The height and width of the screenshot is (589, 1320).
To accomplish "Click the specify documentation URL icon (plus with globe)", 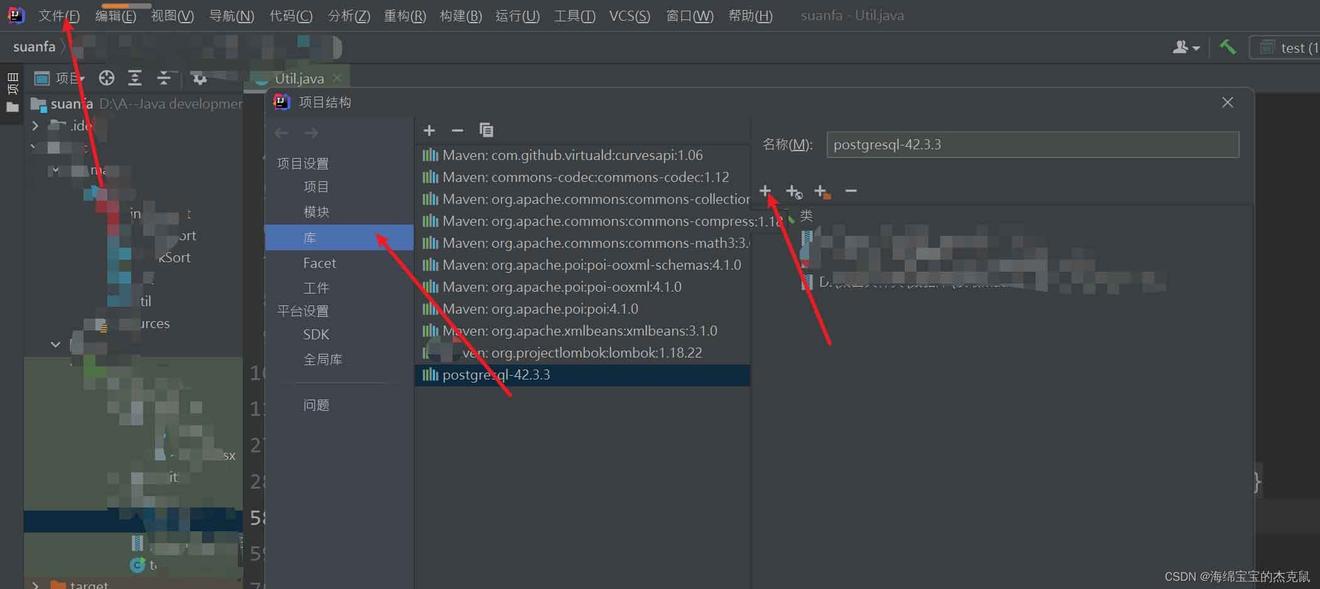I will click(x=794, y=191).
